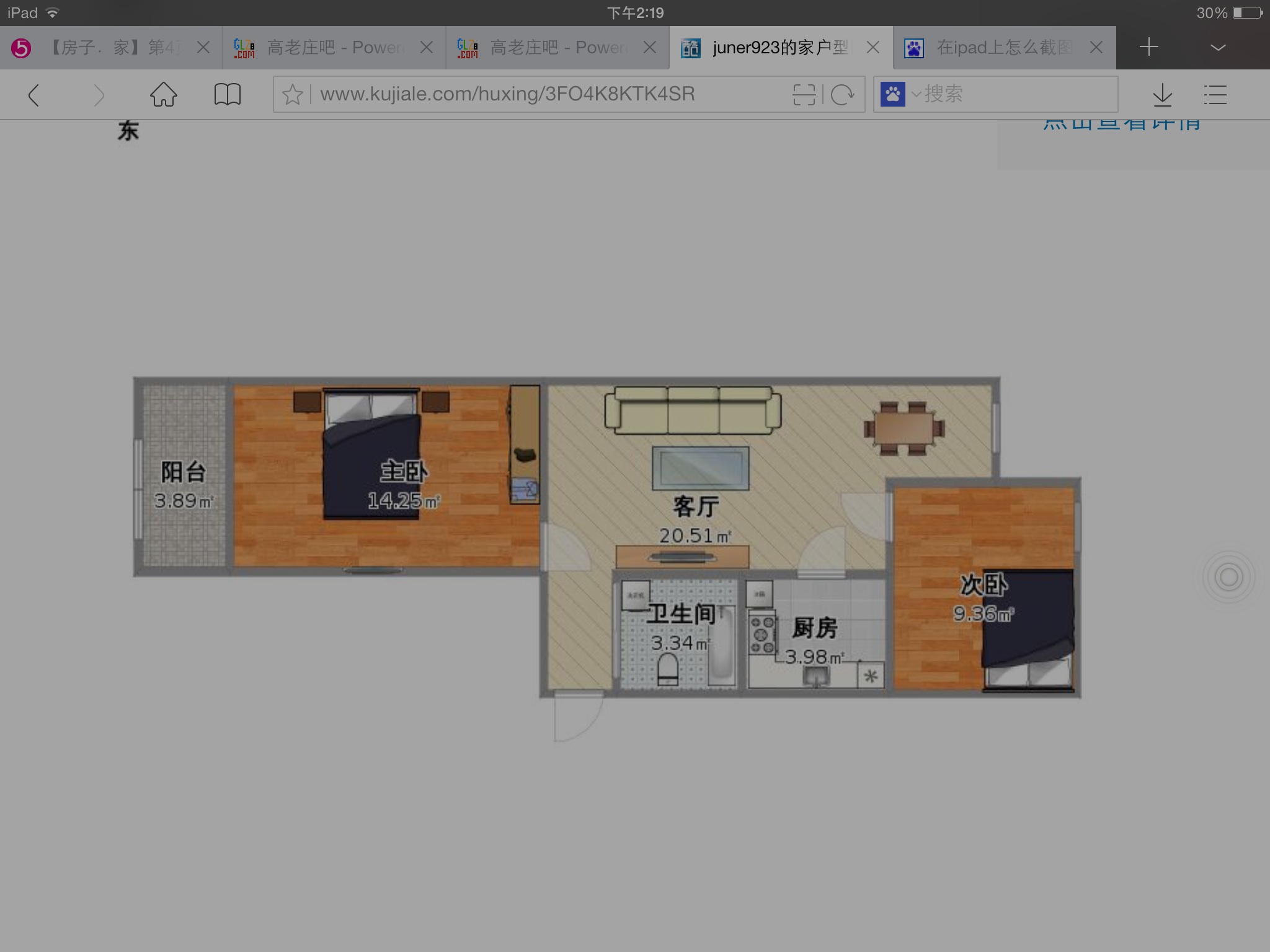The image size is (1270, 952).
Task: Tap the 点击查看详情 link
Action: click(x=1121, y=124)
